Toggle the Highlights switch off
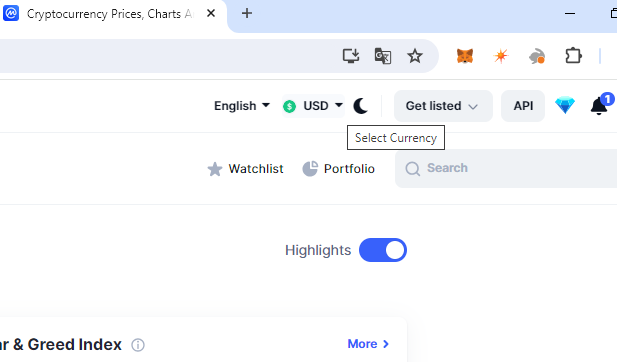 (x=383, y=250)
